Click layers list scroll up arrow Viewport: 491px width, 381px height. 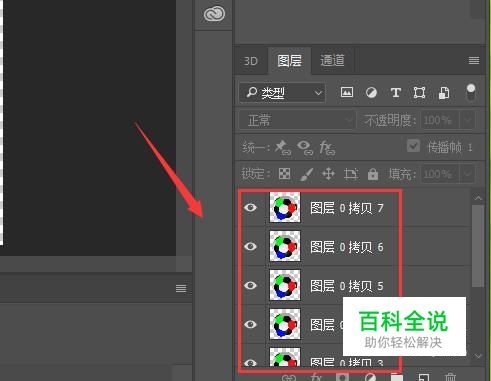coord(478,198)
